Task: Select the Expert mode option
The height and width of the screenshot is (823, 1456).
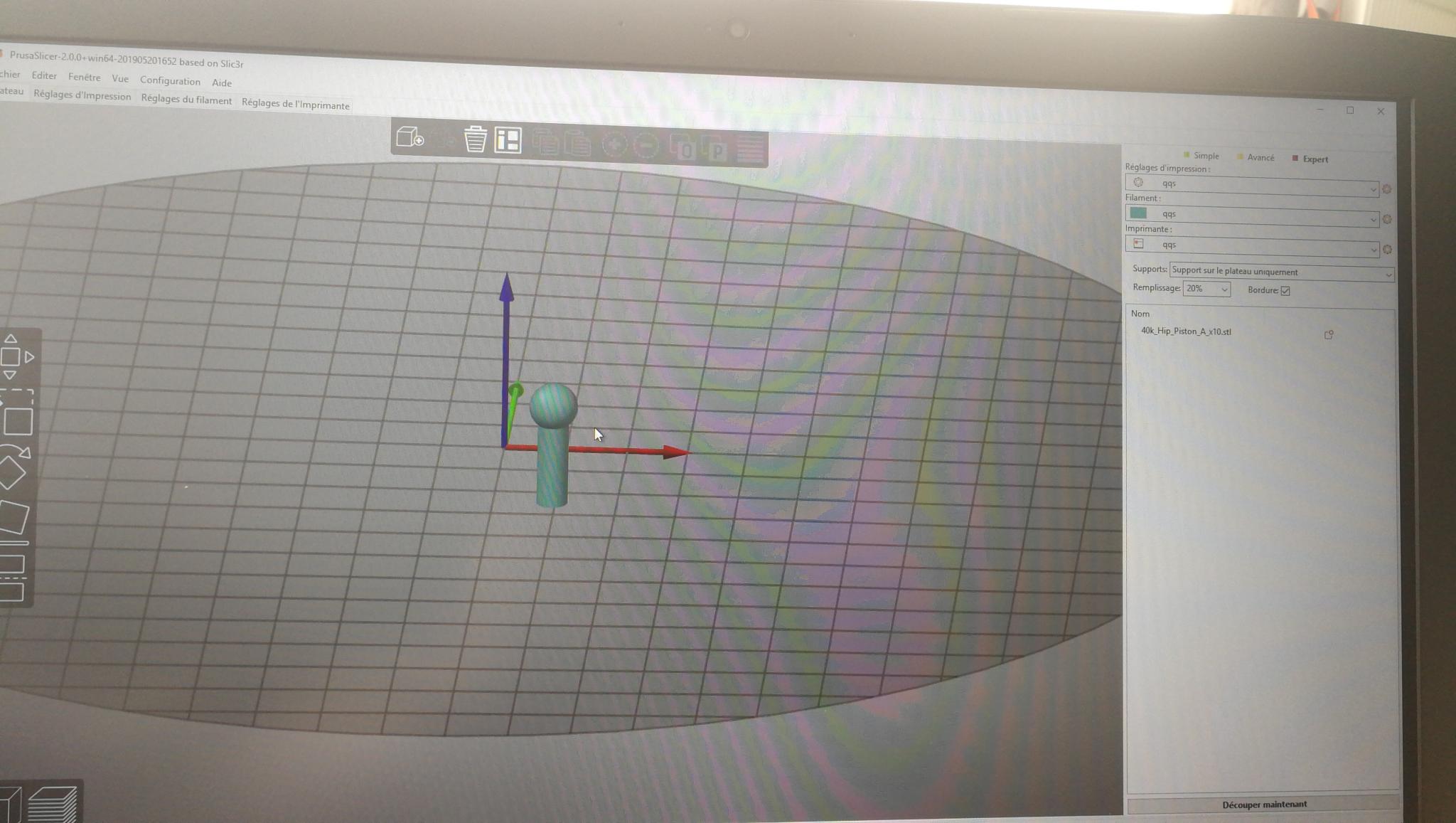Action: tap(1310, 159)
